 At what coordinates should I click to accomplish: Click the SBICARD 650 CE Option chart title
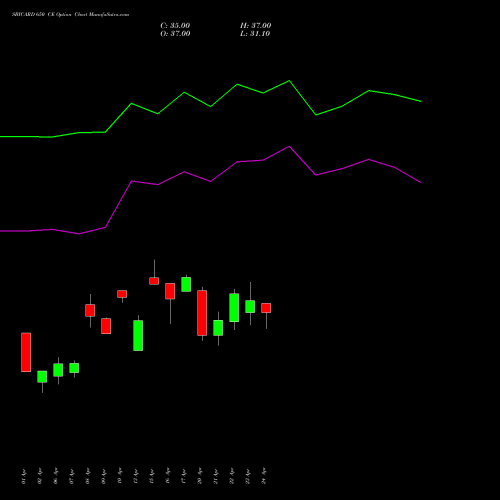[70, 15]
